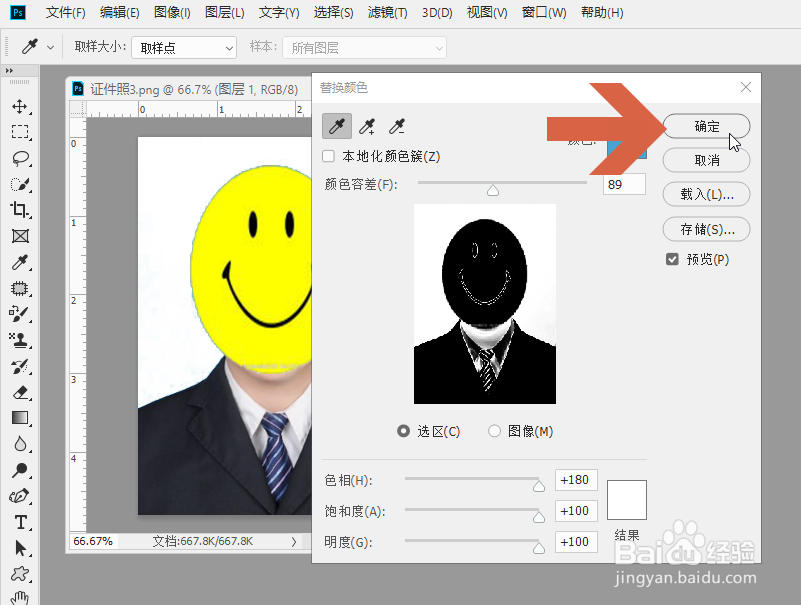Select the Rectangular Marquee tool
Image resolution: width=801 pixels, height=605 pixels.
tap(22, 130)
